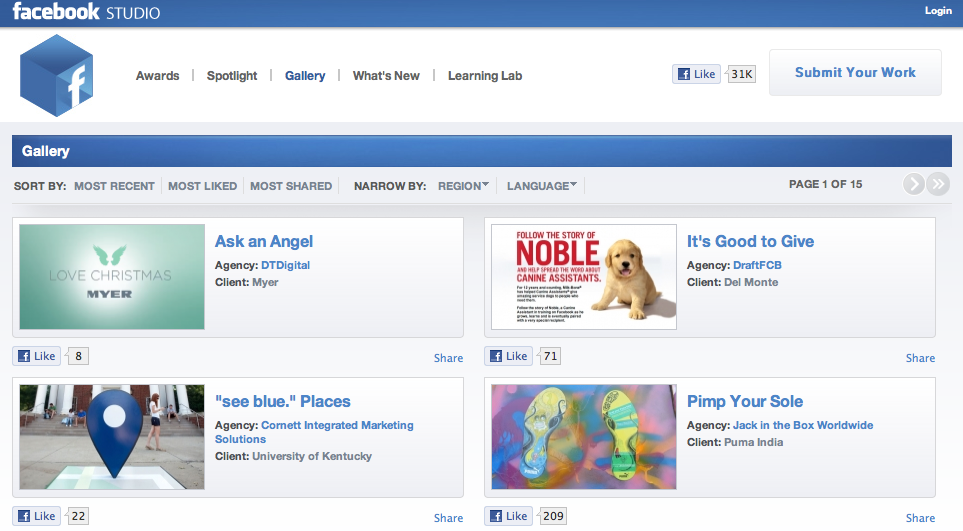Image resolution: width=963 pixels, height=531 pixels.
Task: Click the facebook STUDIO wordmark in header
Action: pyautogui.click(x=86, y=12)
